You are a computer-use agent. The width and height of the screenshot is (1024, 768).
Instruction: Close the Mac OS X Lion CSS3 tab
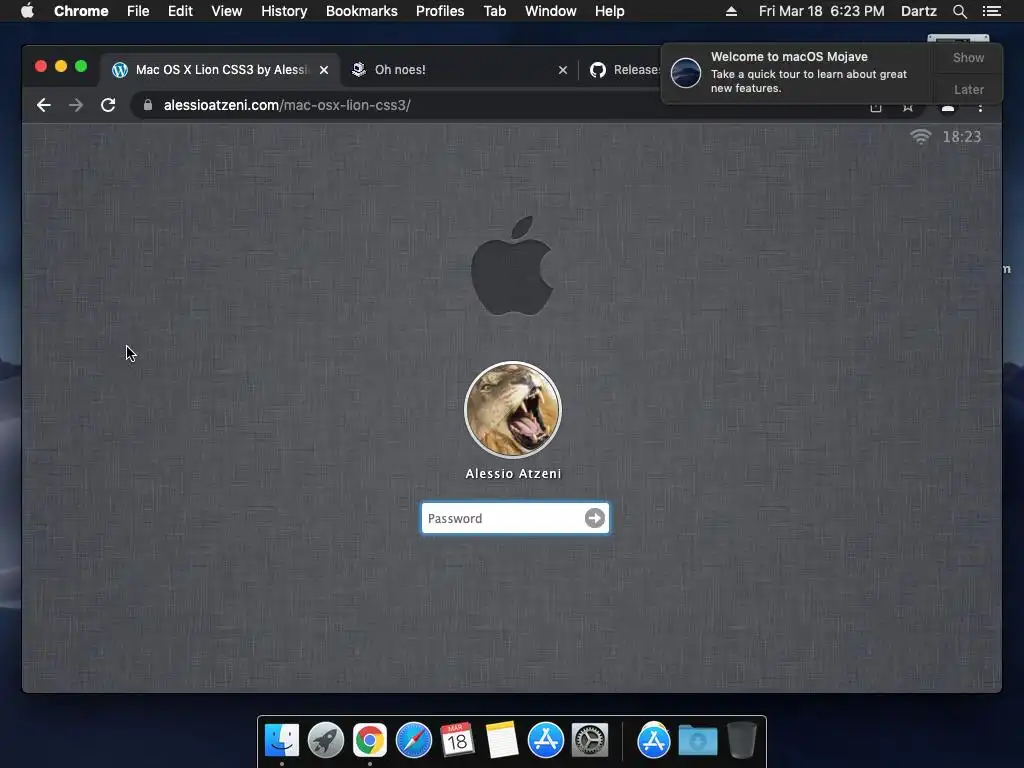(x=324, y=70)
